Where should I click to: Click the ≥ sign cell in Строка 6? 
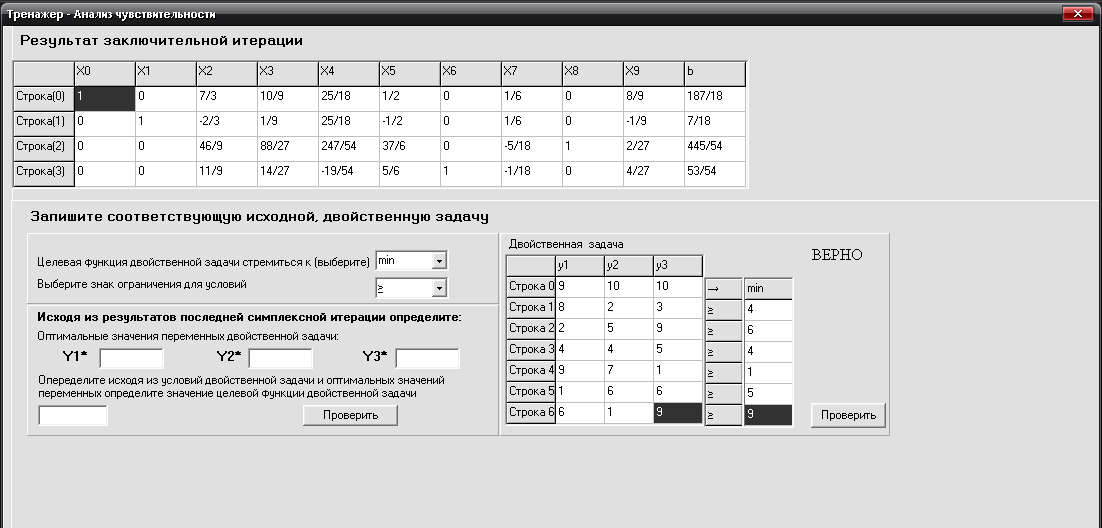pyautogui.click(x=723, y=415)
